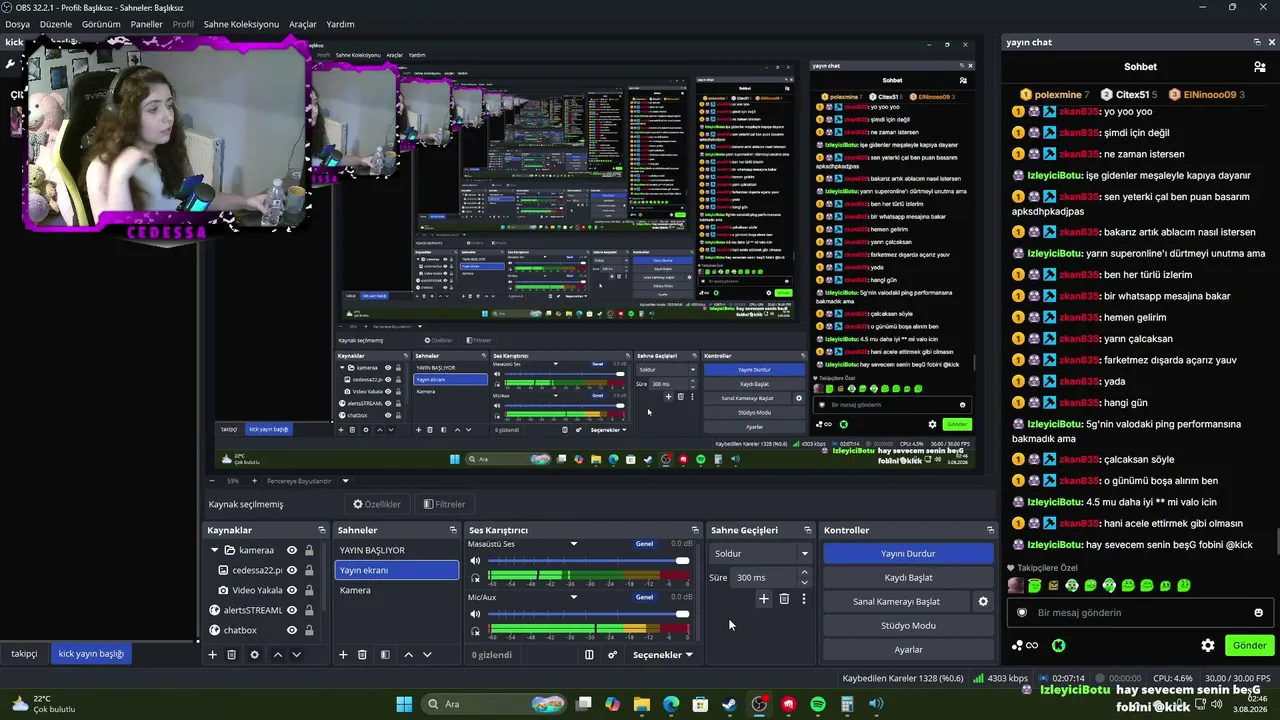Move scene up in Sahneler list

tap(408, 654)
